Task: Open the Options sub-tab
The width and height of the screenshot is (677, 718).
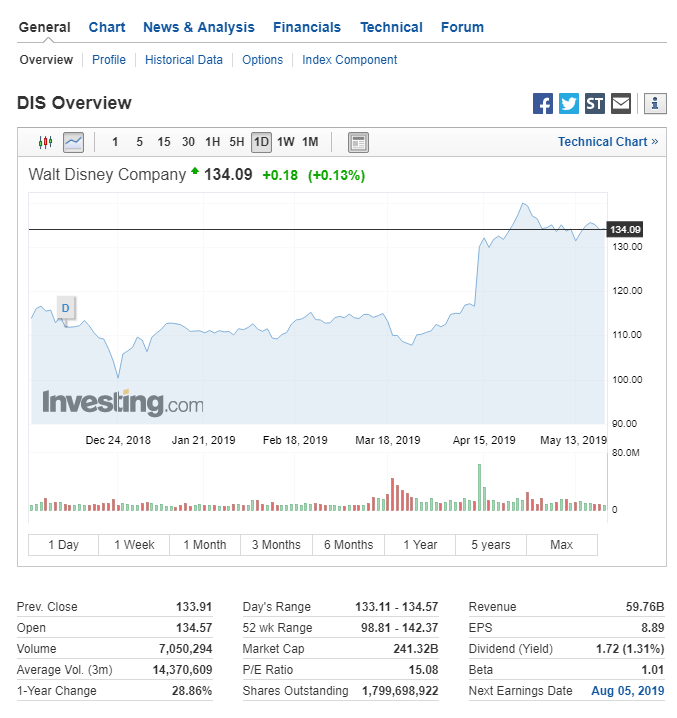Action: coord(262,60)
